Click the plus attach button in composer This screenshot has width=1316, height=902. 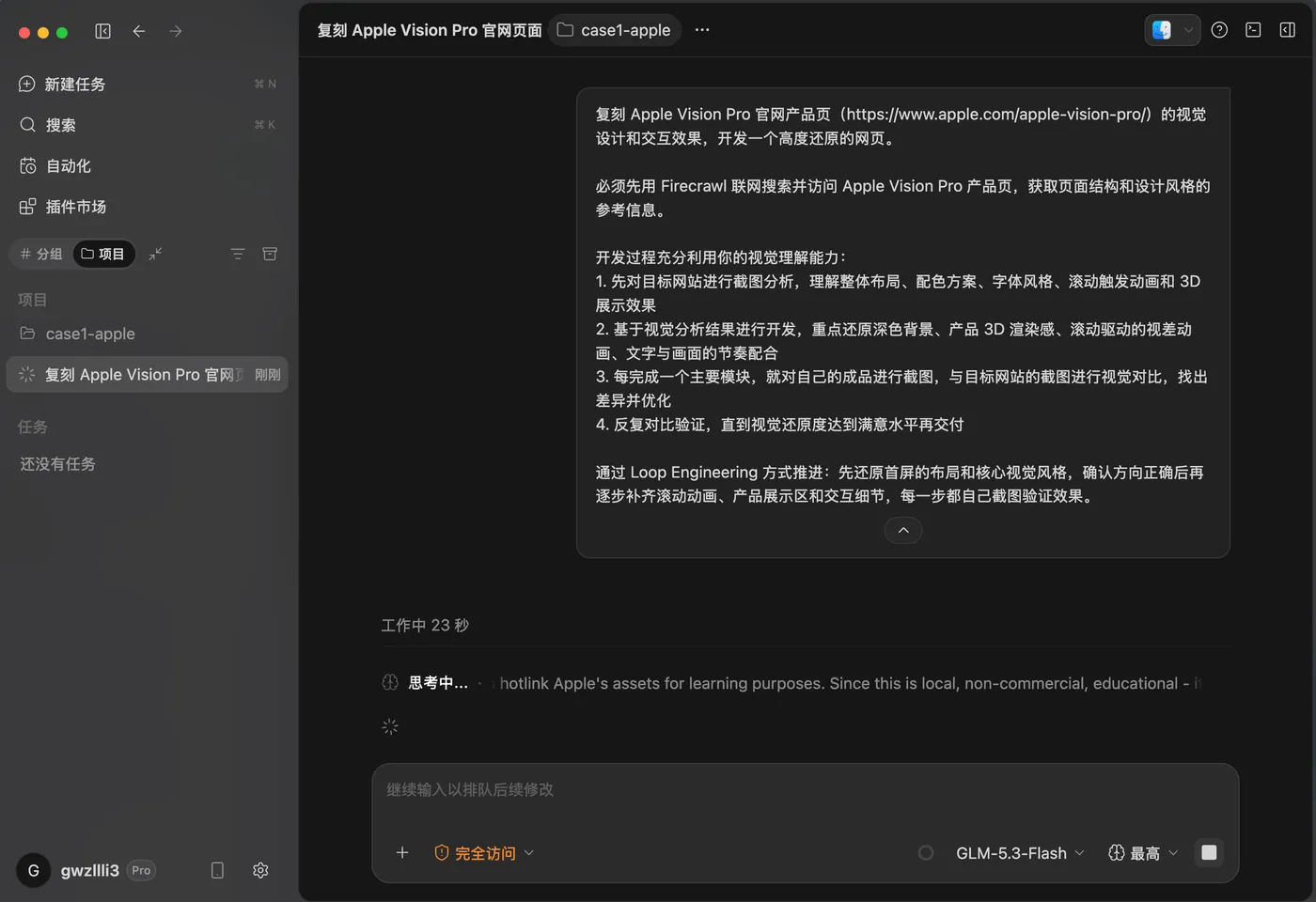(402, 852)
